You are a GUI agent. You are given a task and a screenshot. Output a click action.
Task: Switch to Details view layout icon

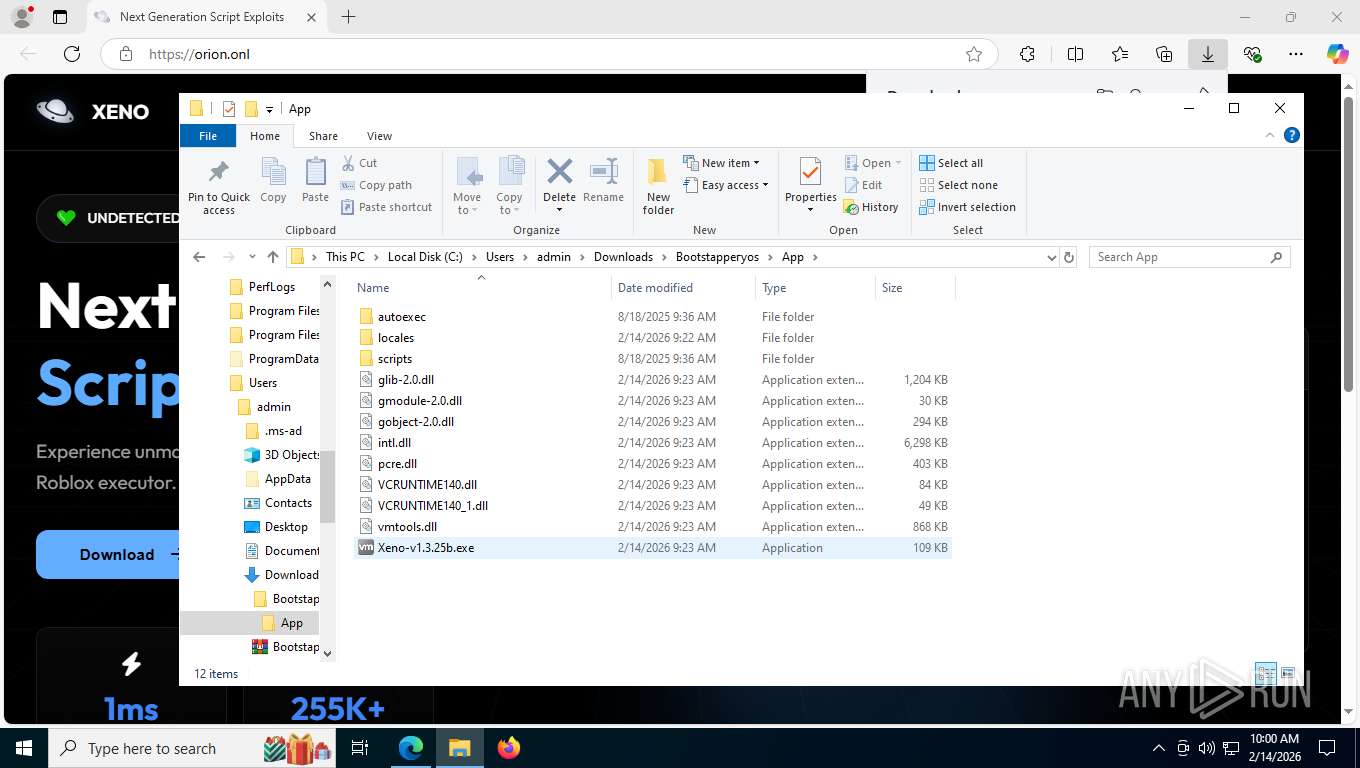click(1266, 673)
